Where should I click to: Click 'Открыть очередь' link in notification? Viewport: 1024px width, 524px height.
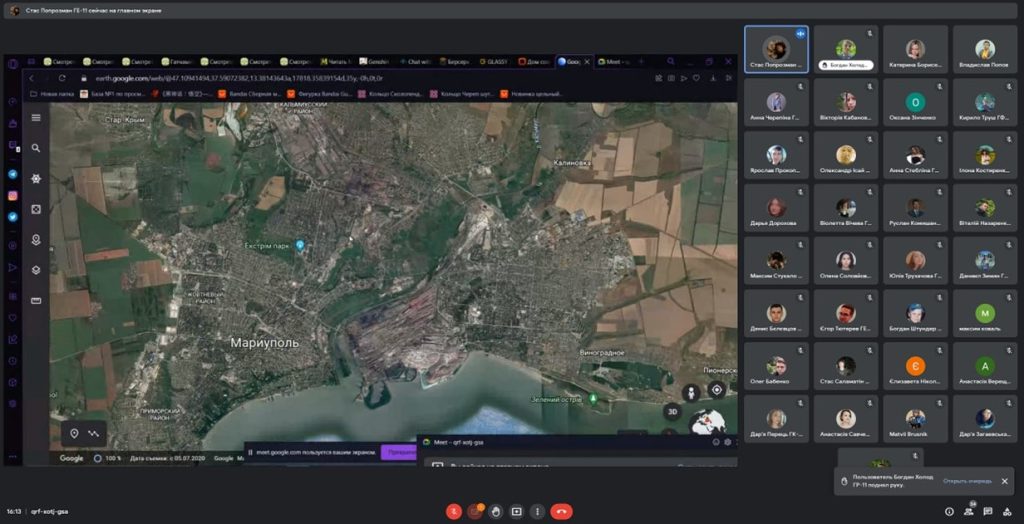(967, 481)
